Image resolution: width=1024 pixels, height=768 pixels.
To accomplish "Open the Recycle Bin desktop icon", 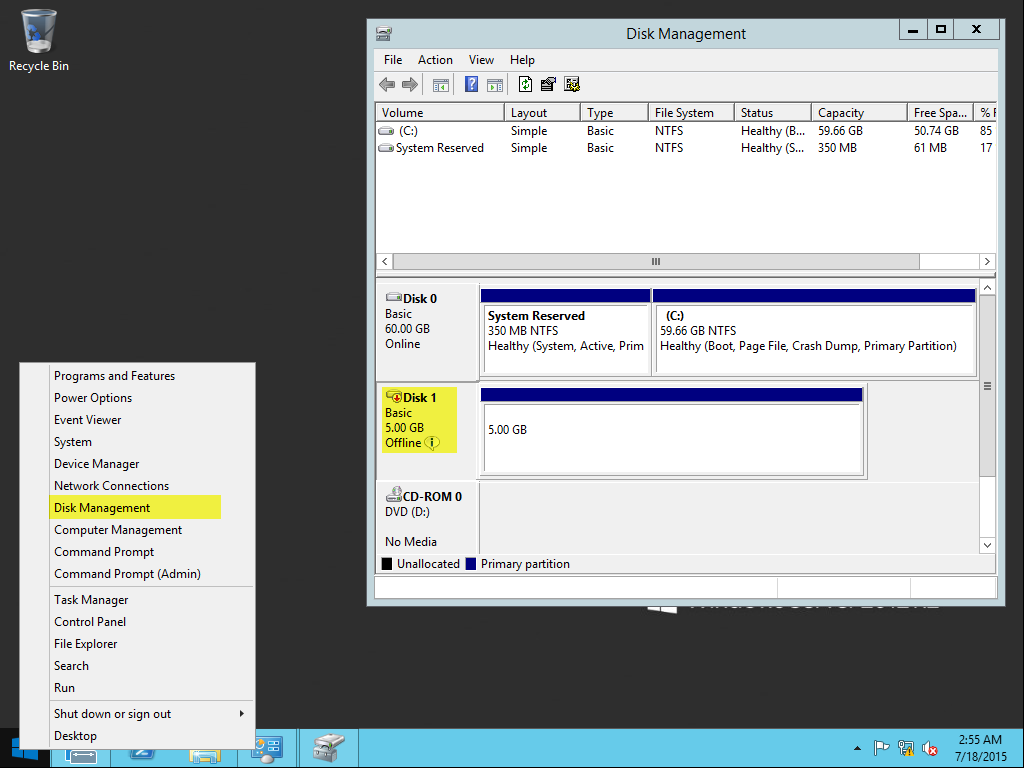I will click(x=39, y=40).
